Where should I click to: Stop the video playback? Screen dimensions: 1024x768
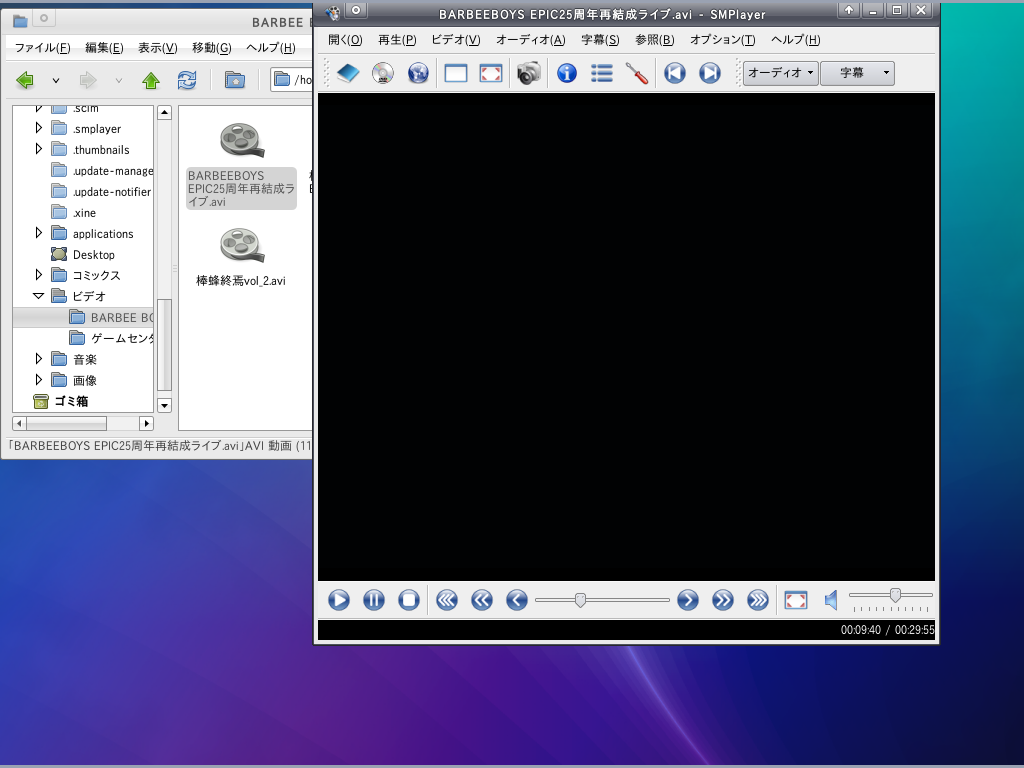[409, 600]
